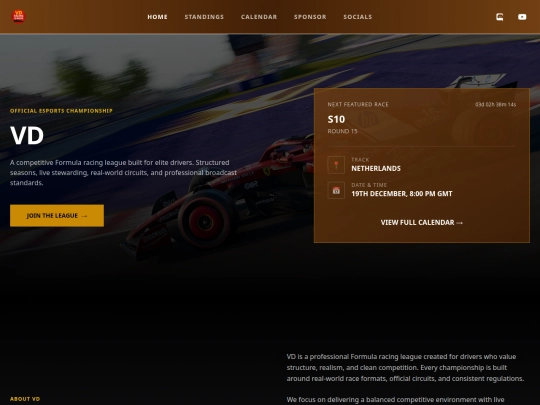Screen dimensions: 540x405
Task: Click the track location pin icon
Action: pos(336,165)
